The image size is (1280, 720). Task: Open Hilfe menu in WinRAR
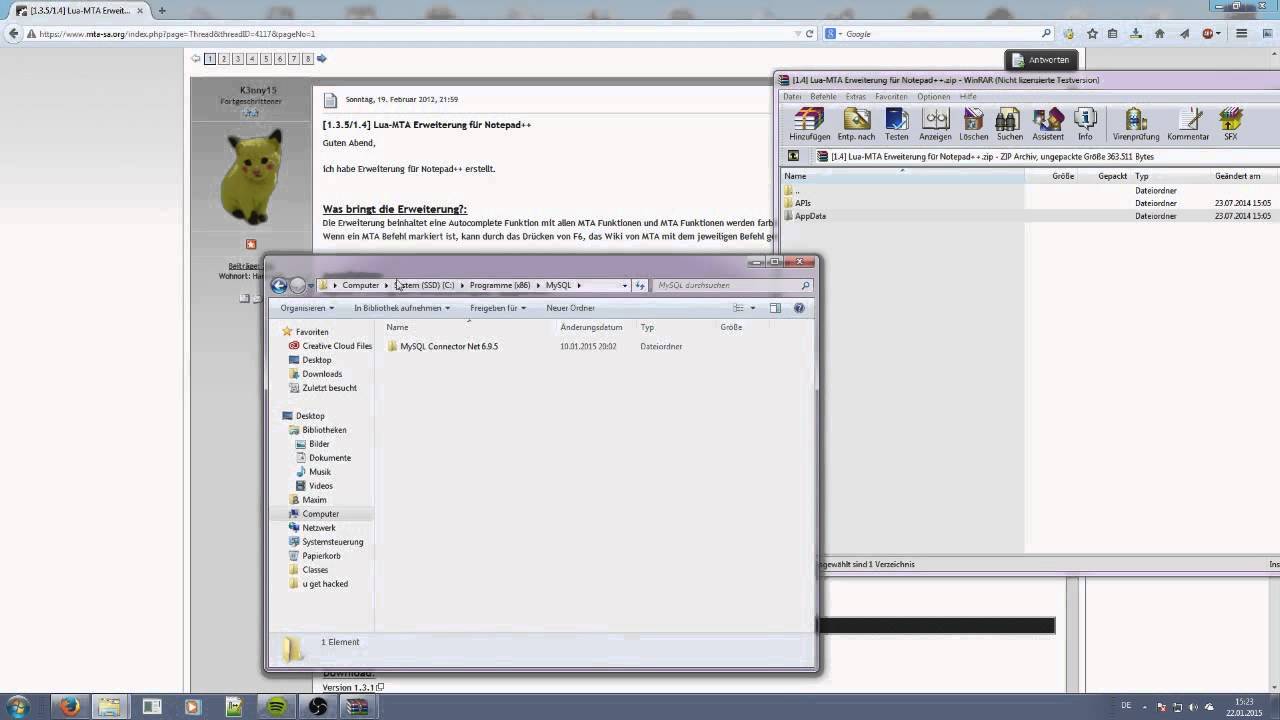968,97
